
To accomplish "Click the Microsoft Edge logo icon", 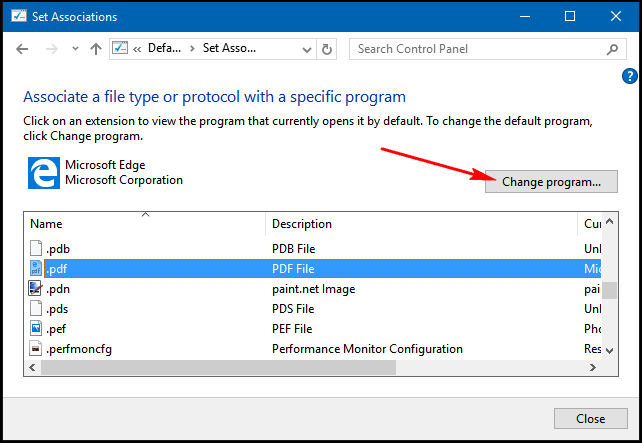I will (42, 173).
